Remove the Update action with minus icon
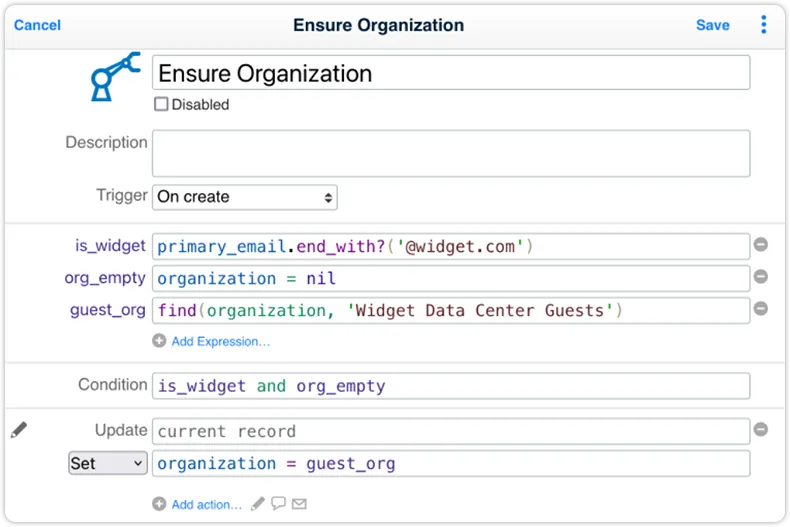The width and height of the screenshot is (790, 527). click(761, 430)
